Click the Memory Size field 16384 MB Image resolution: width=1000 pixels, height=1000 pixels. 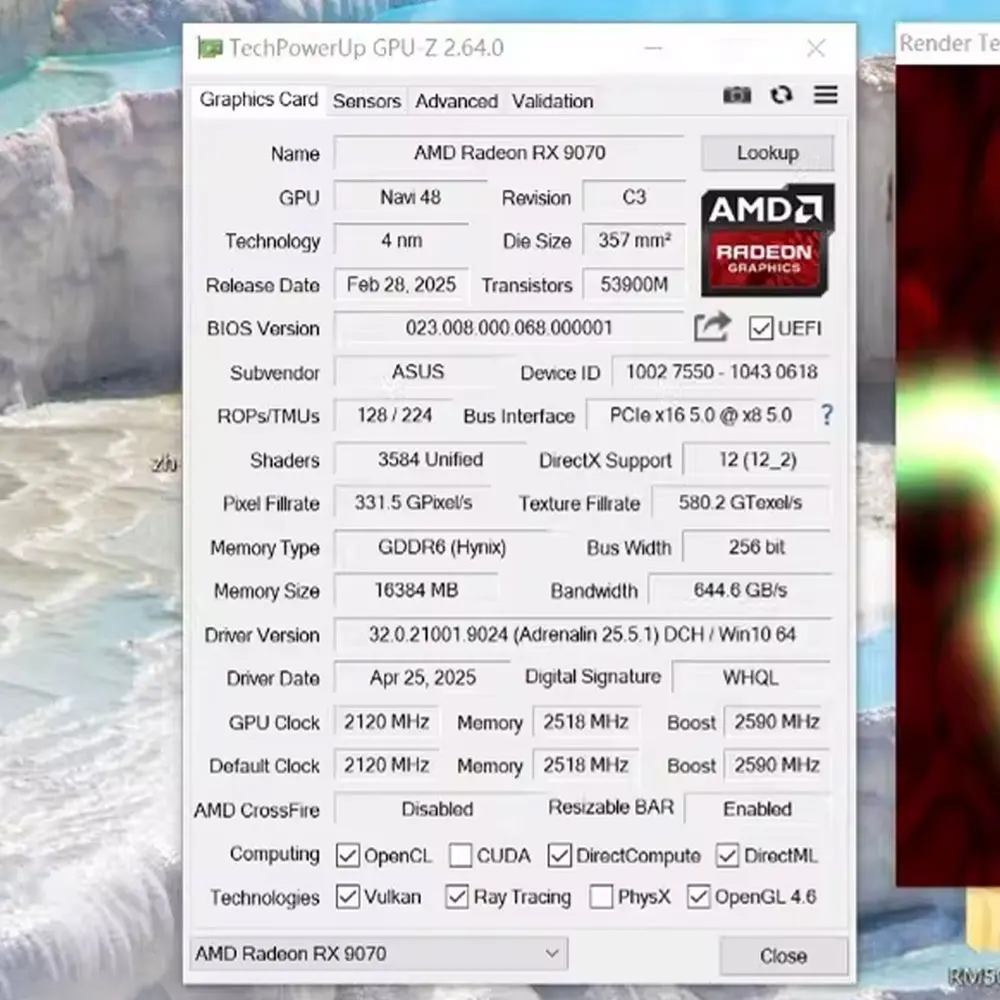[416, 590]
